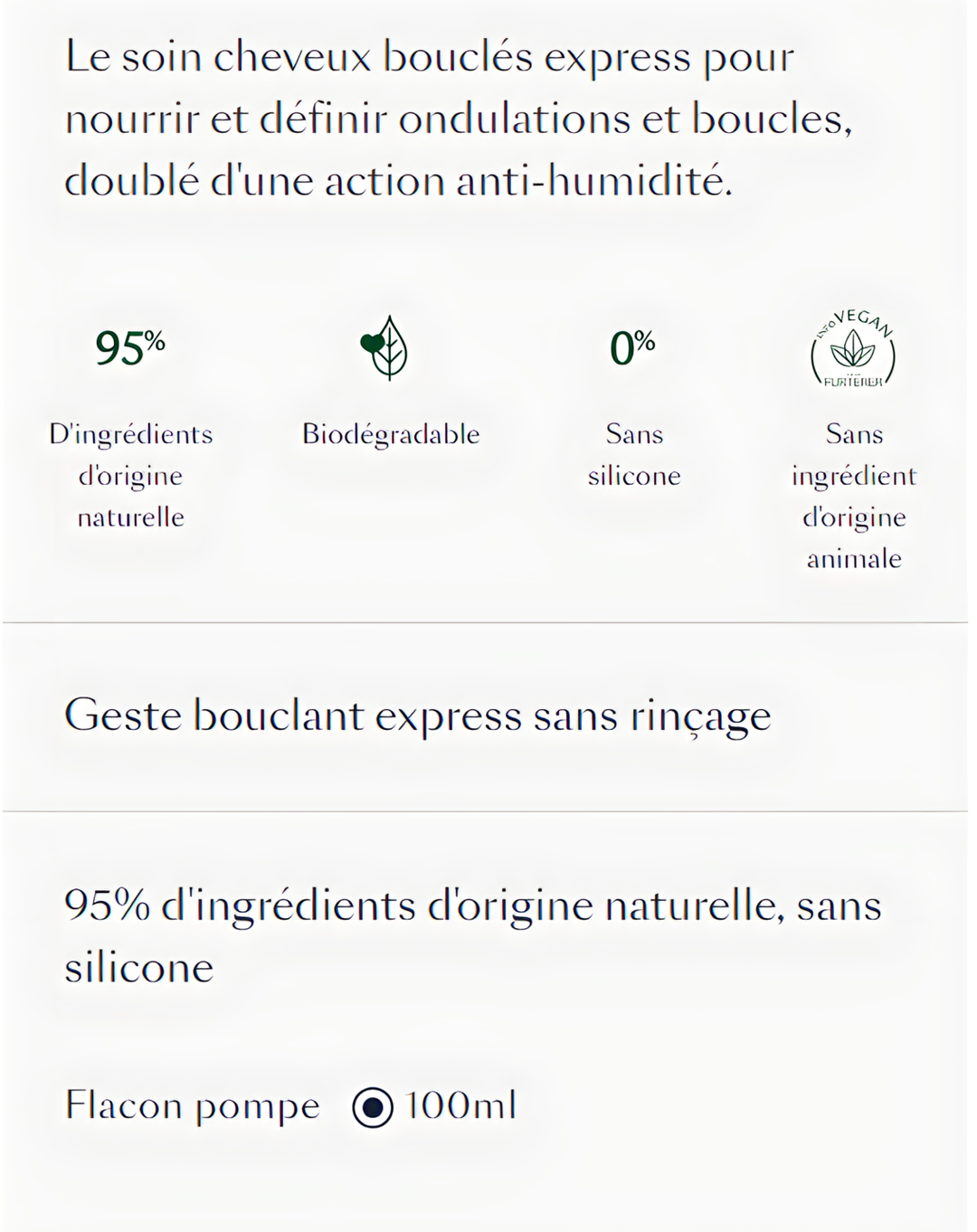Click the word 'silicone' in lower heading
The width and height of the screenshot is (977, 1232).
[x=139, y=968]
